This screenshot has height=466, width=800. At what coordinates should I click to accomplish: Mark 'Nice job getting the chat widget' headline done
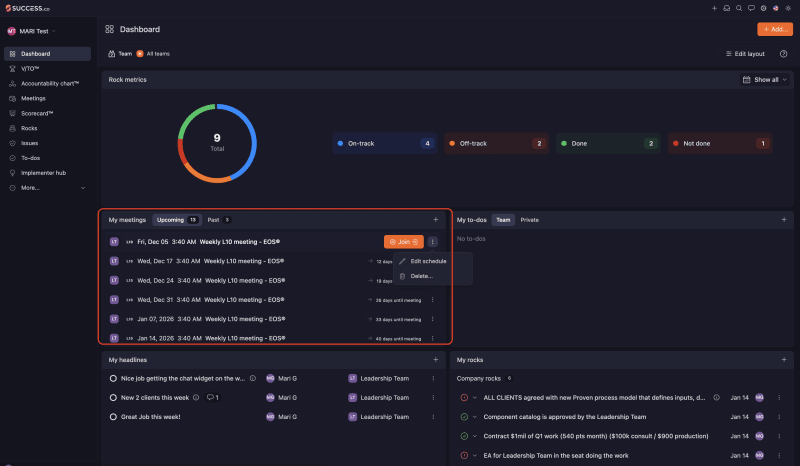[113, 378]
